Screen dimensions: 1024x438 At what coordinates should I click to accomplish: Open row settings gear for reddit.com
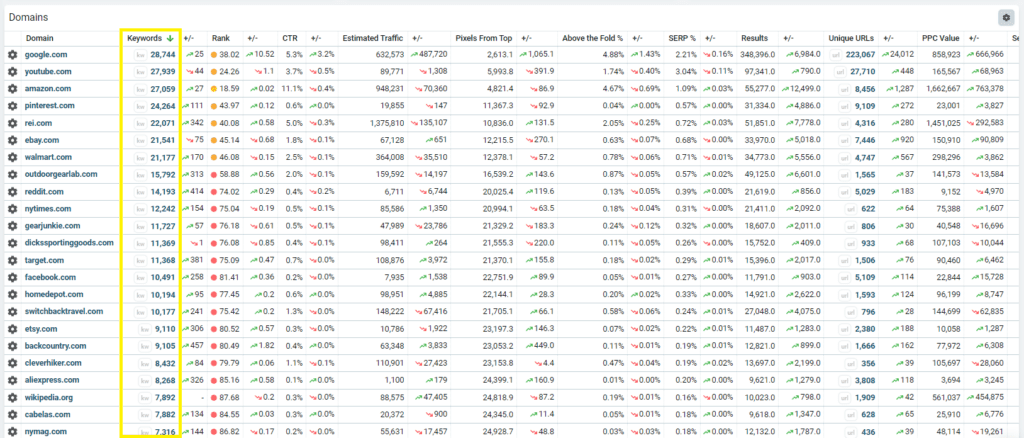tap(12, 192)
